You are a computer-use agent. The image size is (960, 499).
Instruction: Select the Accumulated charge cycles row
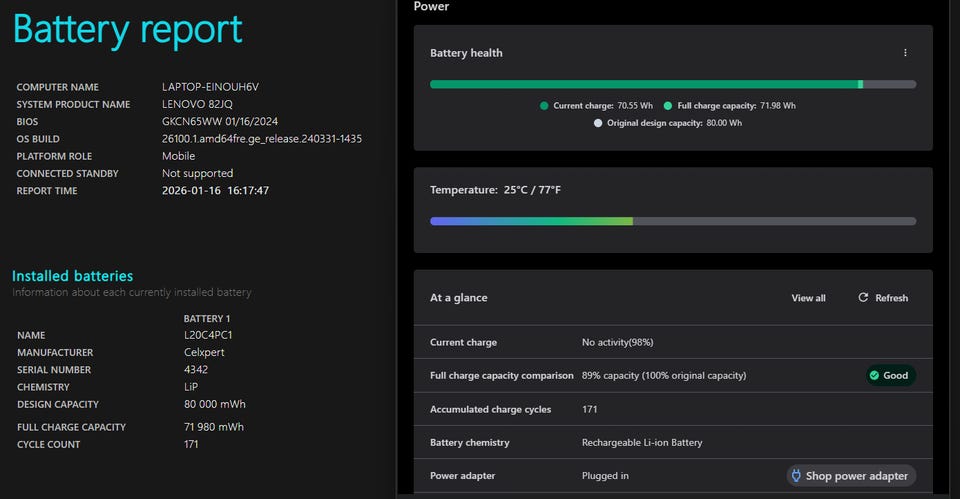(672, 410)
